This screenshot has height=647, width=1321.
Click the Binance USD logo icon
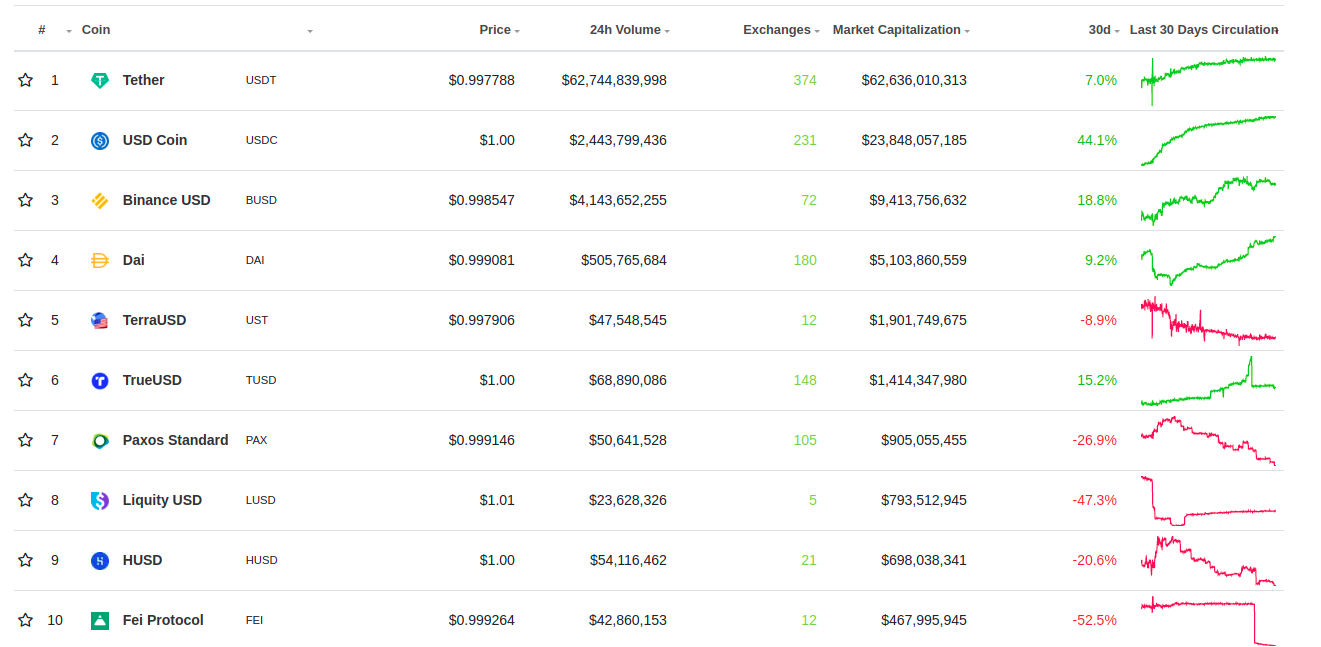[x=100, y=200]
